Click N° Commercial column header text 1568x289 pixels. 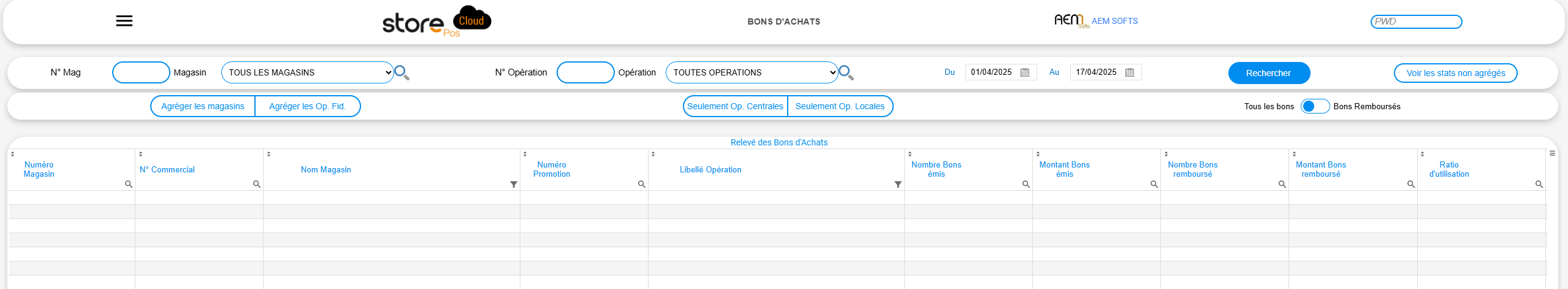[167, 170]
